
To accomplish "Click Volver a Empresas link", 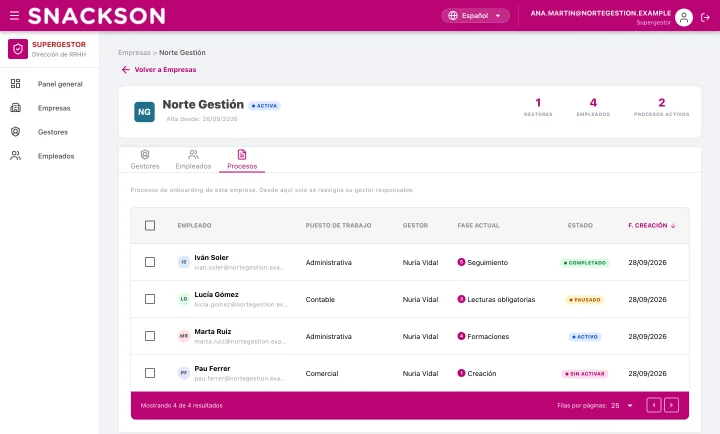I will (x=159, y=69).
